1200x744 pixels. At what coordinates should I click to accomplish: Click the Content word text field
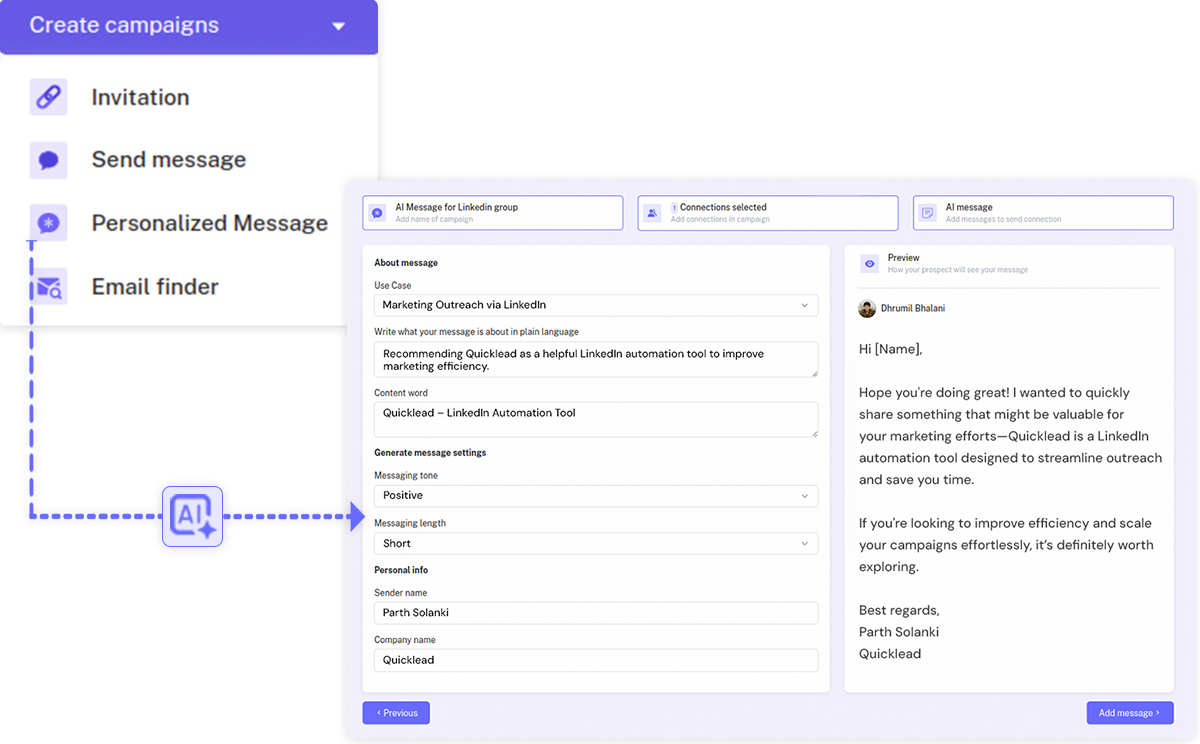596,420
